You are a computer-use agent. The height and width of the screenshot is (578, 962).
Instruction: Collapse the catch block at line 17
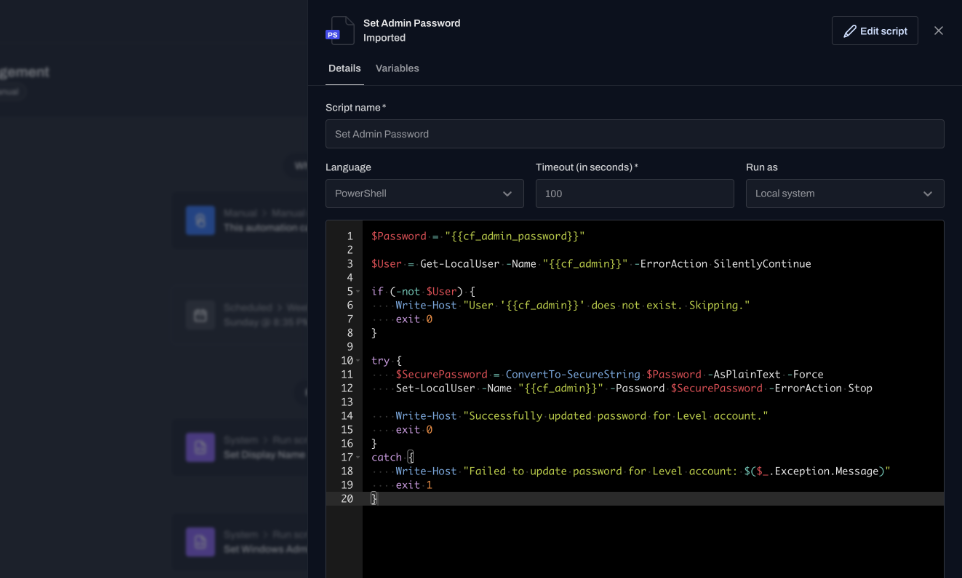click(x=358, y=458)
